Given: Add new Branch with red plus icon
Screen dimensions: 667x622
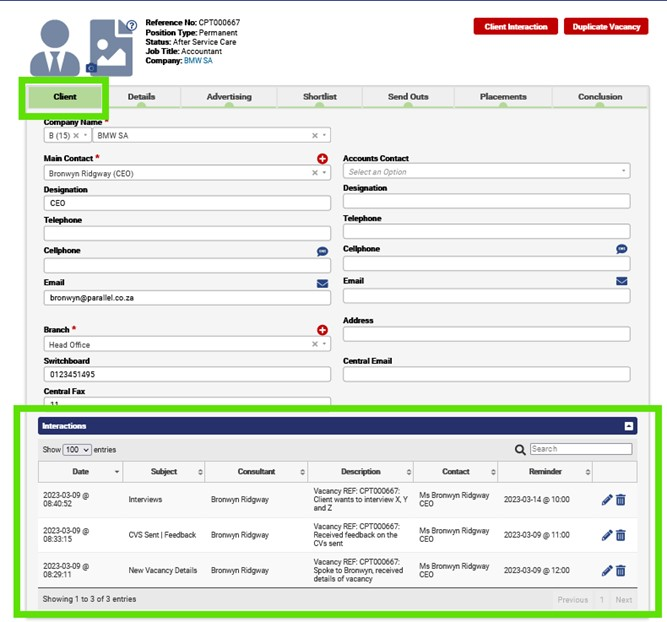Looking at the screenshot, I should [322, 330].
